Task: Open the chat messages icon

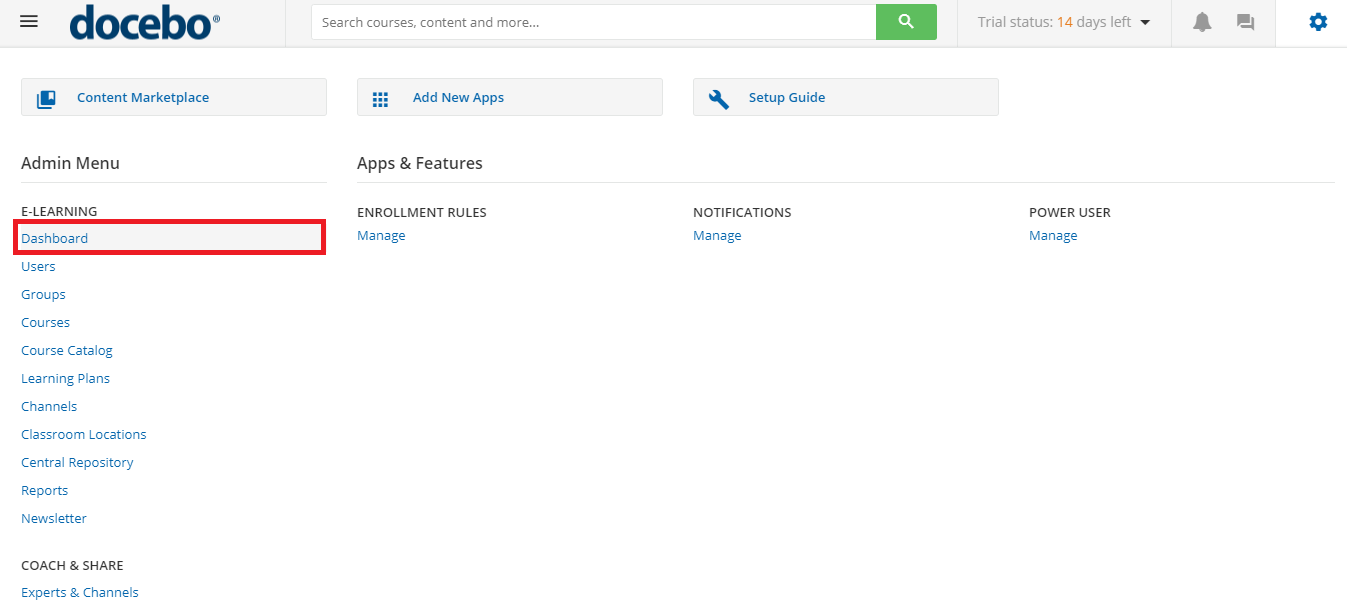Action: coord(1245,22)
